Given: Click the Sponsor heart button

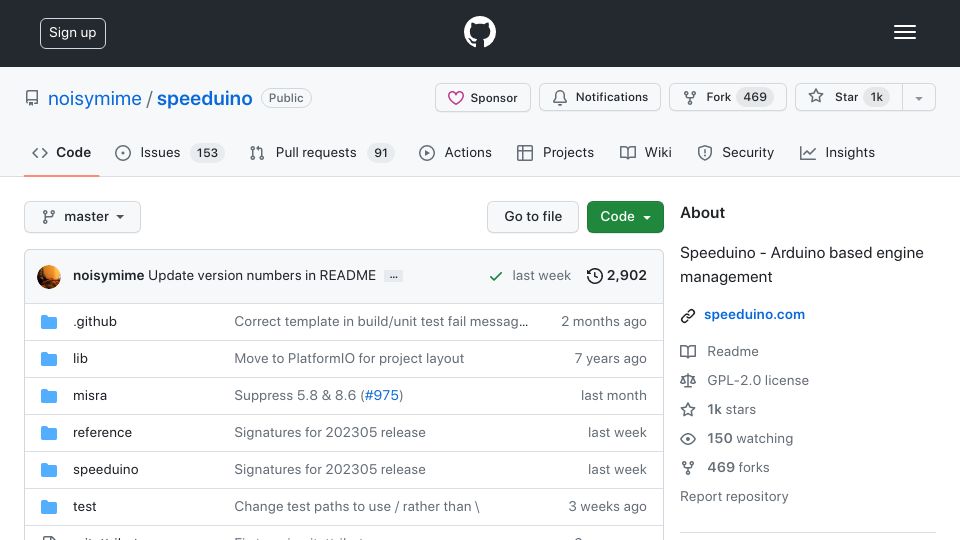Looking at the screenshot, I should click(x=482, y=97).
